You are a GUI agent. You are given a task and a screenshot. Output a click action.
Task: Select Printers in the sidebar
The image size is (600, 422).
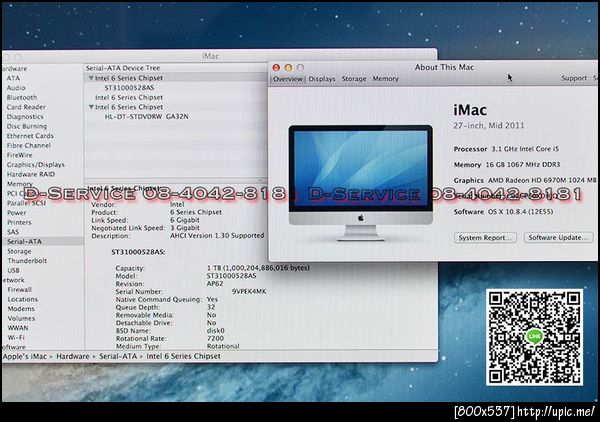20,222
